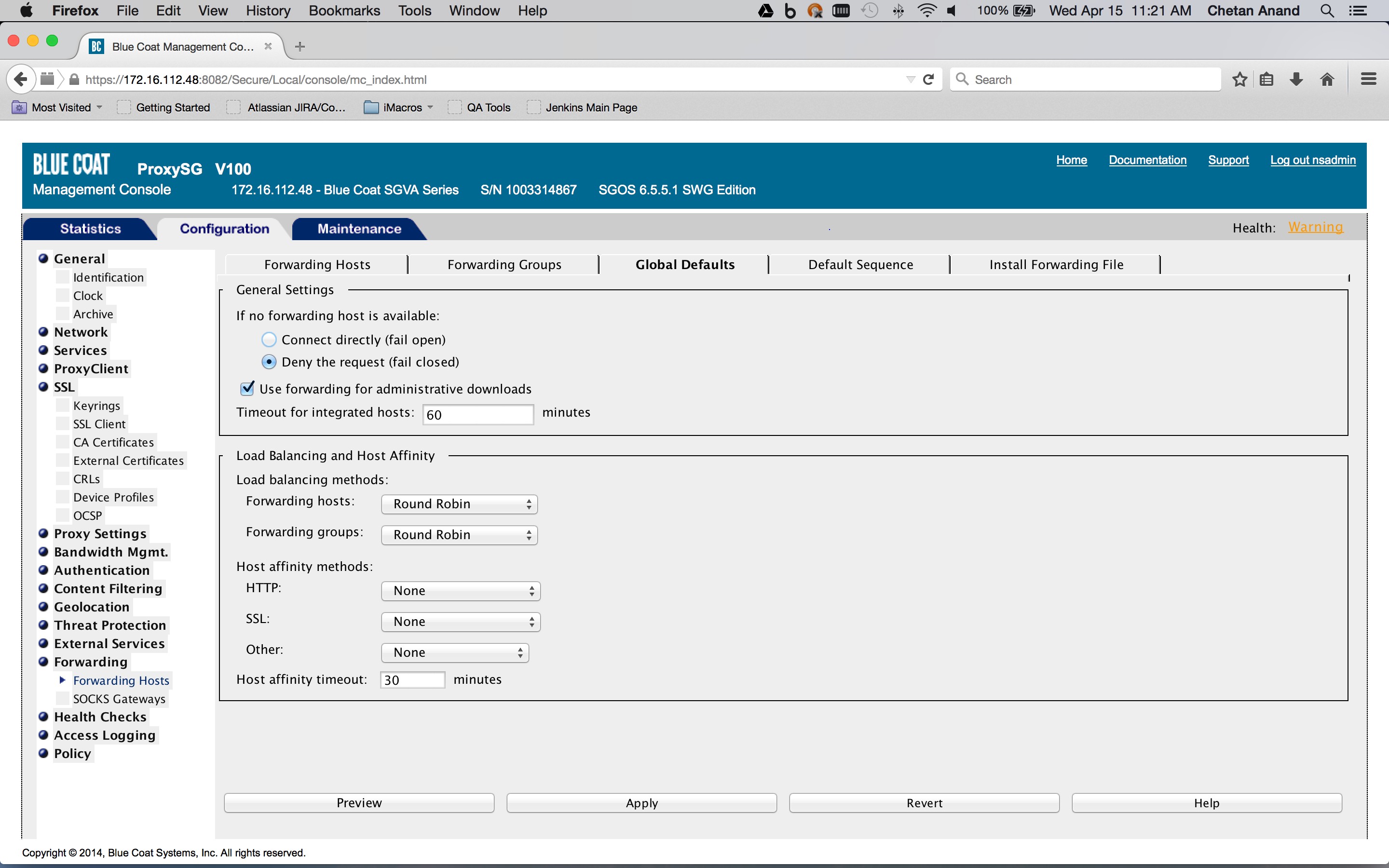Click the Apply button
This screenshot has height=868, width=1389.
coord(641,802)
